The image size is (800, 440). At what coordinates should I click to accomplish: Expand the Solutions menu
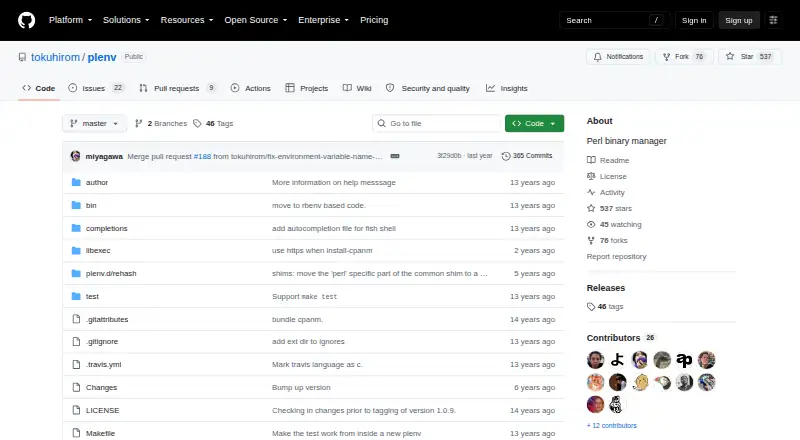click(x=126, y=20)
